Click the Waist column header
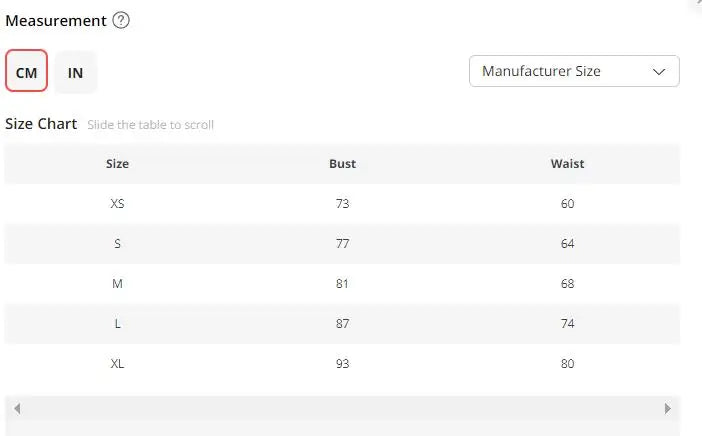 coord(567,164)
